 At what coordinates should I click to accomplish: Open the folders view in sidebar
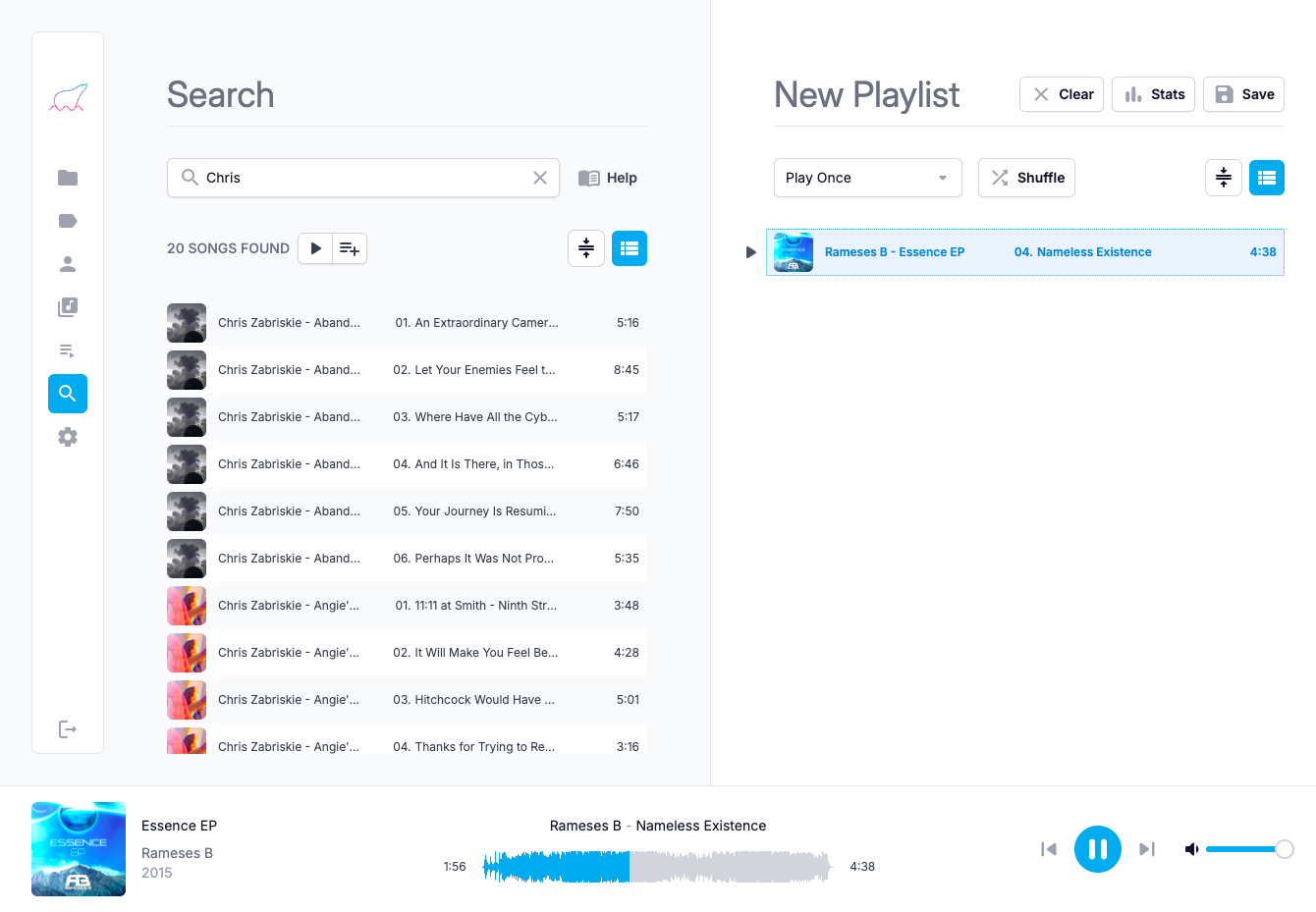click(x=68, y=178)
